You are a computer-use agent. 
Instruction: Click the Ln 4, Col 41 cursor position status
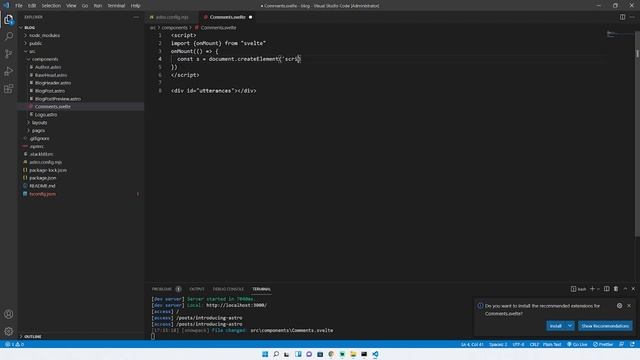coord(472,344)
